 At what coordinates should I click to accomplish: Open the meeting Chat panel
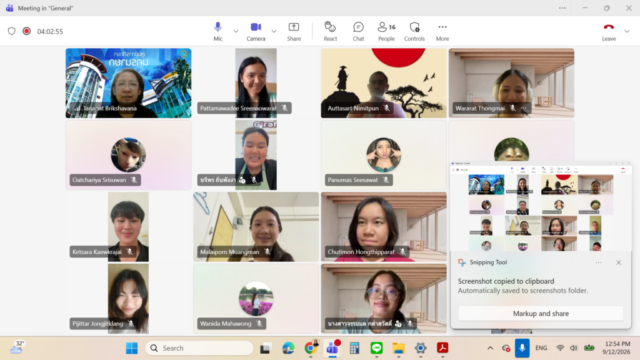pos(358,31)
